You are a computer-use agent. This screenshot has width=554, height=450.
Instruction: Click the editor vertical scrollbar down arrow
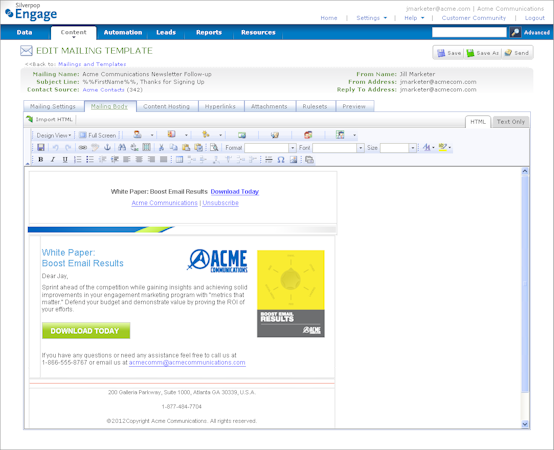(525, 424)
